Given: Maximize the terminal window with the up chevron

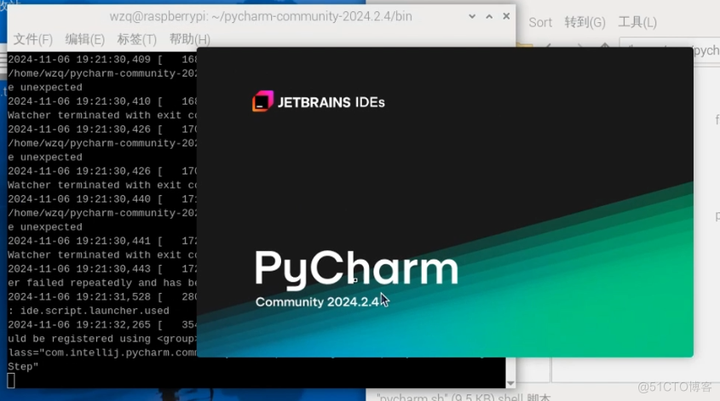Looking at the screenshot, I should pyautogui.click(x=489, y=17).
